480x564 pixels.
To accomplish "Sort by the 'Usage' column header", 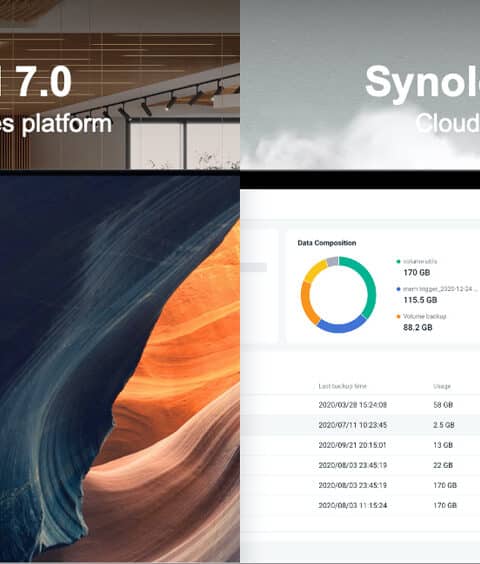I will (x=442, y=386).
